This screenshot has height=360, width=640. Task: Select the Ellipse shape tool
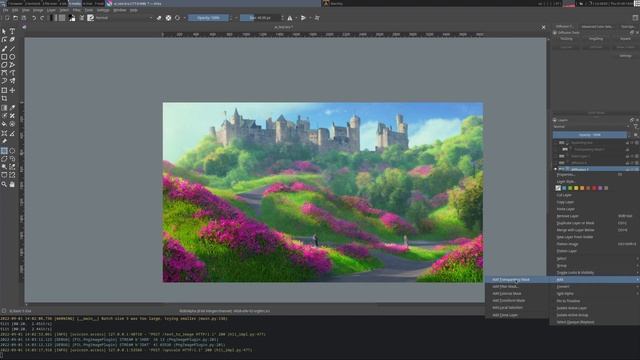point(12,57)
